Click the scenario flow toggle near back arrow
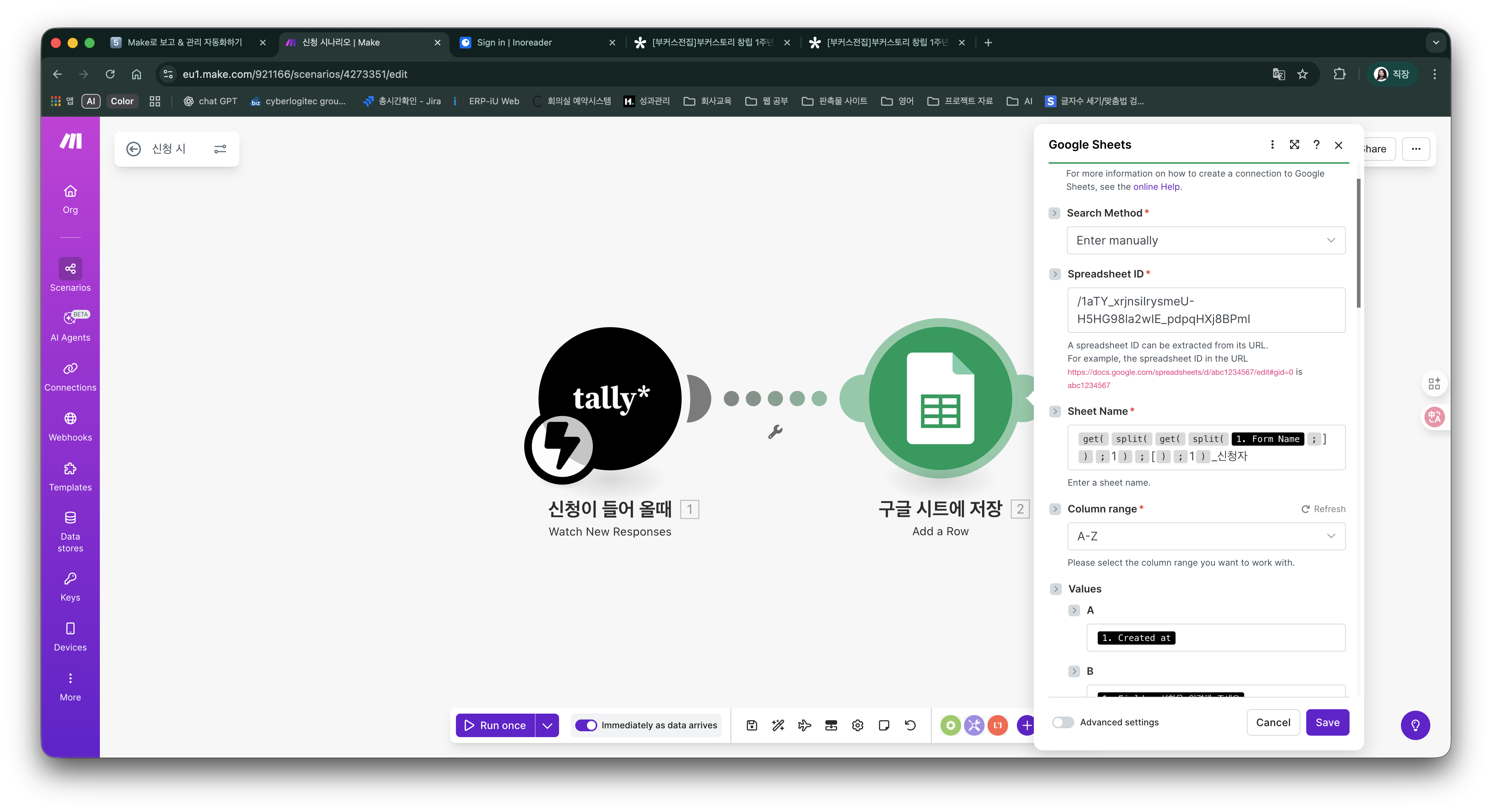The height and width of the screenshot is (812, 1492). 220,149
